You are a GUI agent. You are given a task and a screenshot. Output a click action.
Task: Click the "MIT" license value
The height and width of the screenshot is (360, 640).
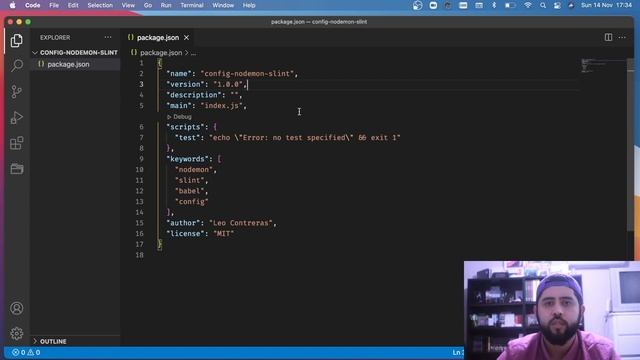[x=224, y=233]
